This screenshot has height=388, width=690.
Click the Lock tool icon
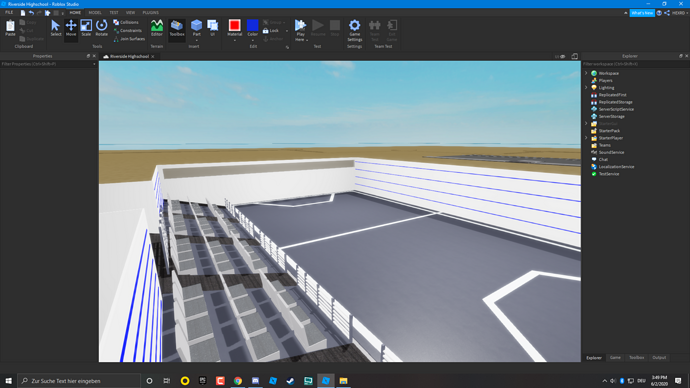click(266, 31)
